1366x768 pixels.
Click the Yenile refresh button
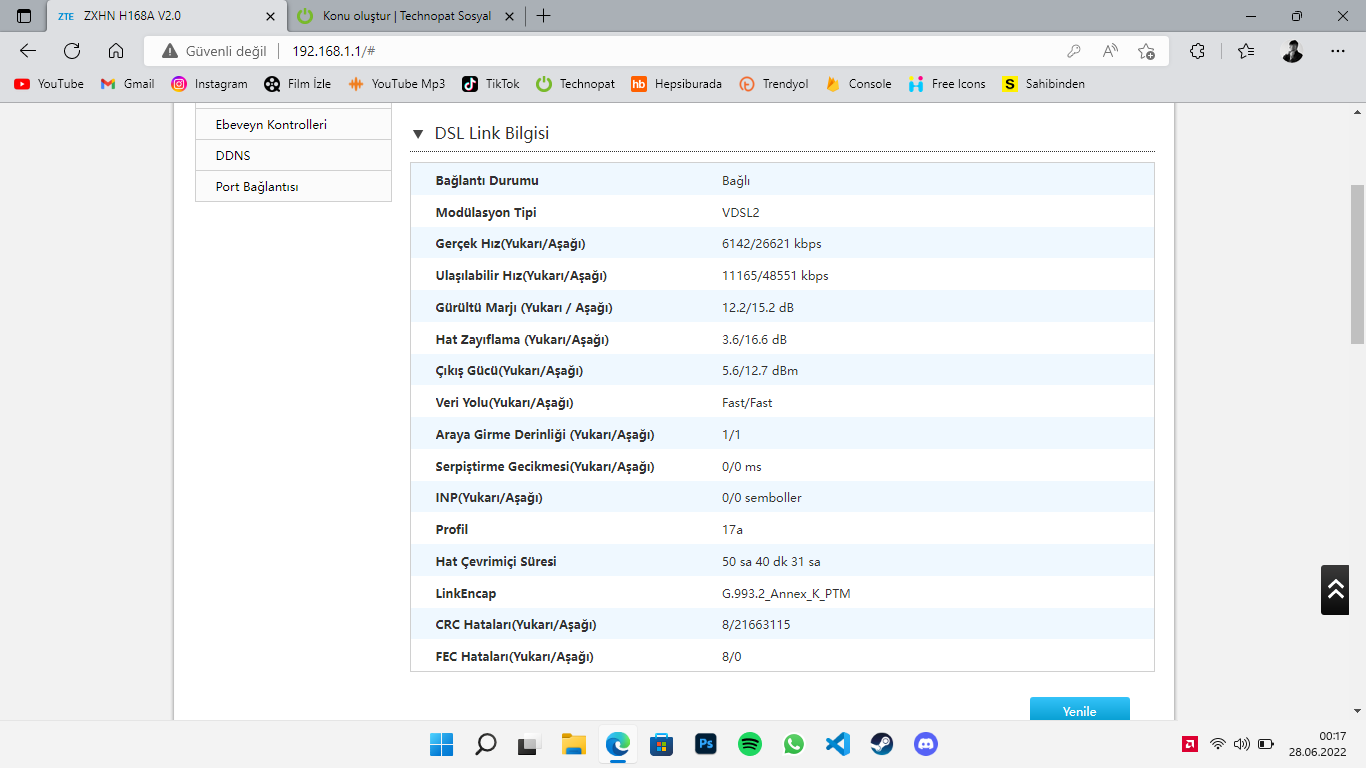pyautogui.click(x=1080, y=710)
